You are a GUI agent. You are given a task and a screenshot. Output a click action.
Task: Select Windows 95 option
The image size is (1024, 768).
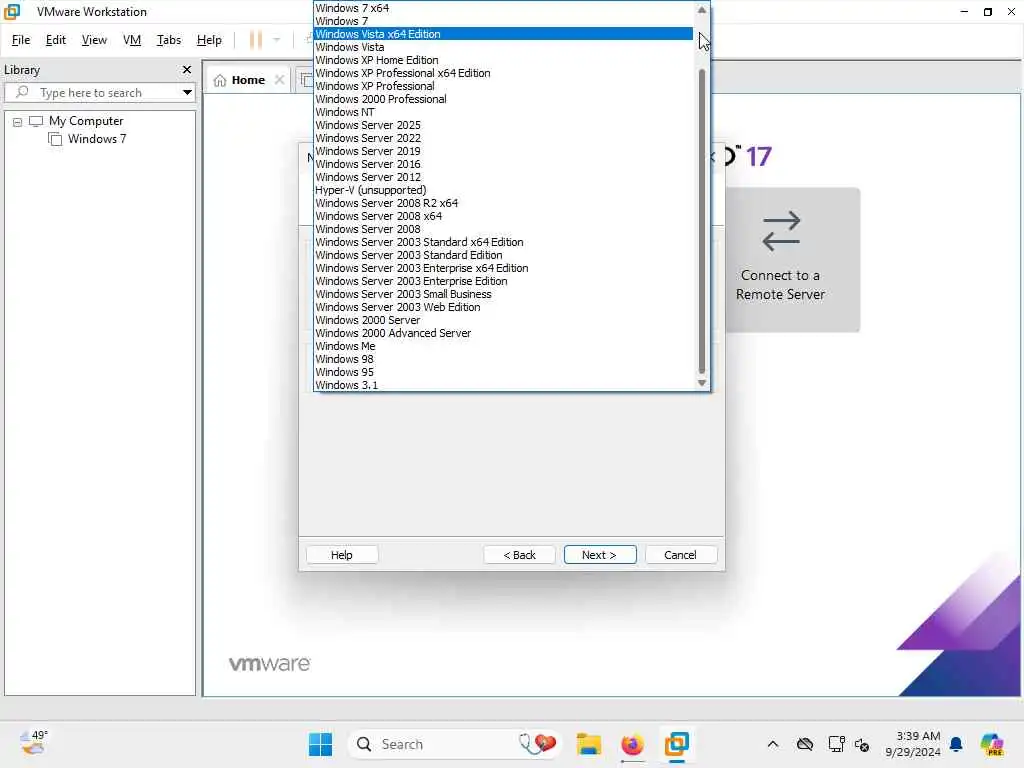[x=503, y=372]
